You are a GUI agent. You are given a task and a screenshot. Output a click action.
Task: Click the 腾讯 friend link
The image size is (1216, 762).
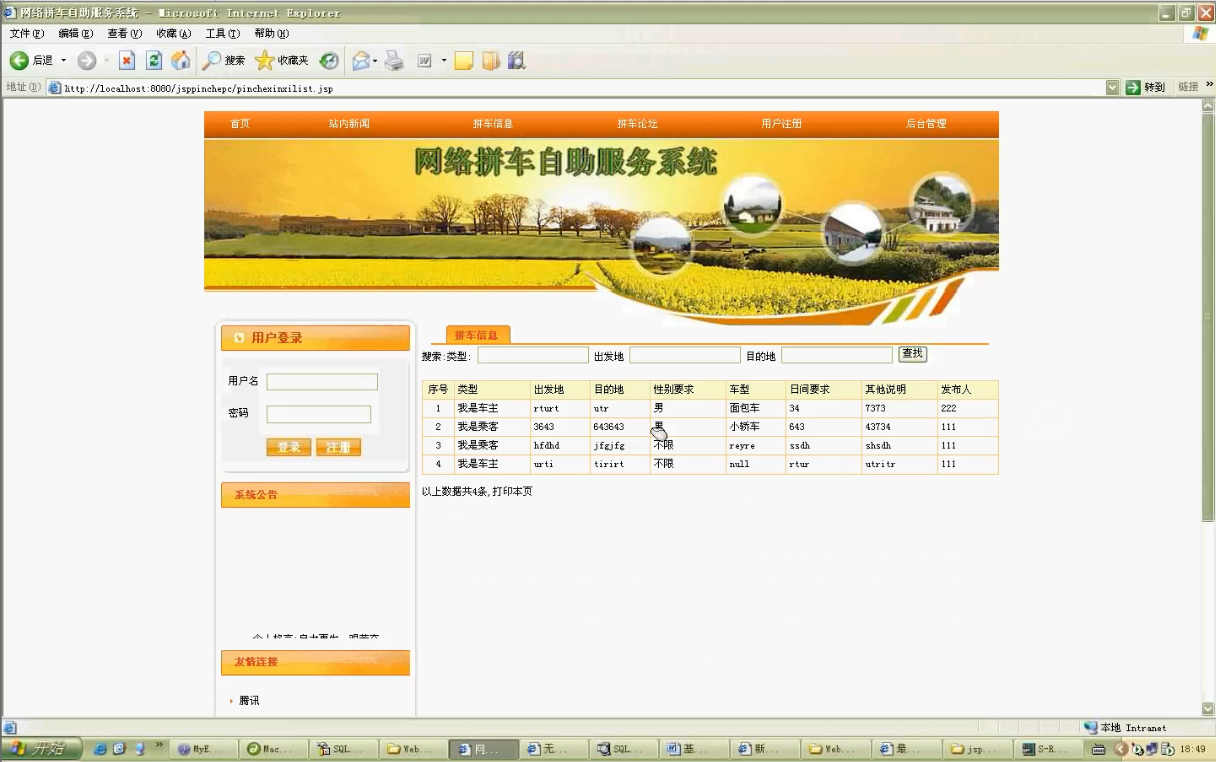tap(249, 701)
